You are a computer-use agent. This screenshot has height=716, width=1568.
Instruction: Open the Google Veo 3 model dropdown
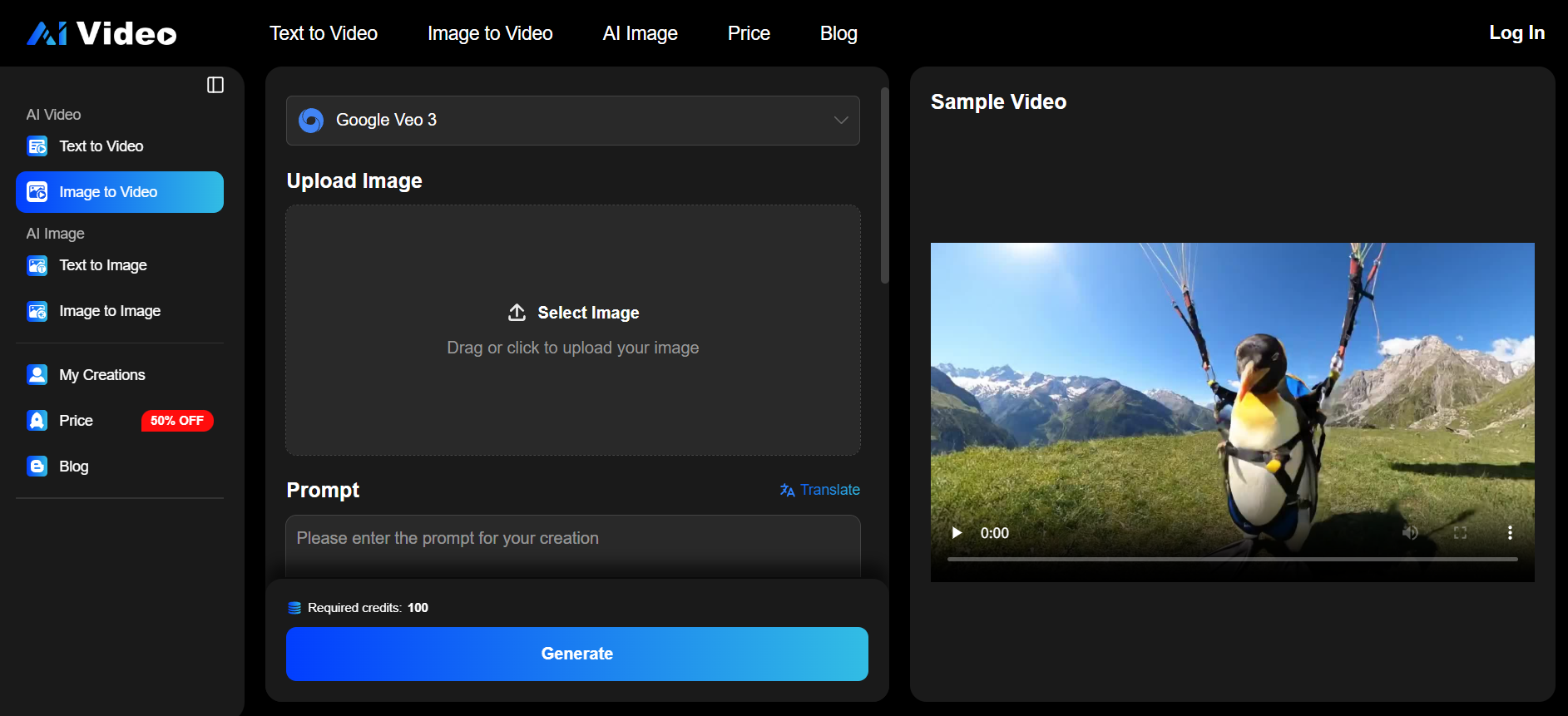[x=572, y=121]
